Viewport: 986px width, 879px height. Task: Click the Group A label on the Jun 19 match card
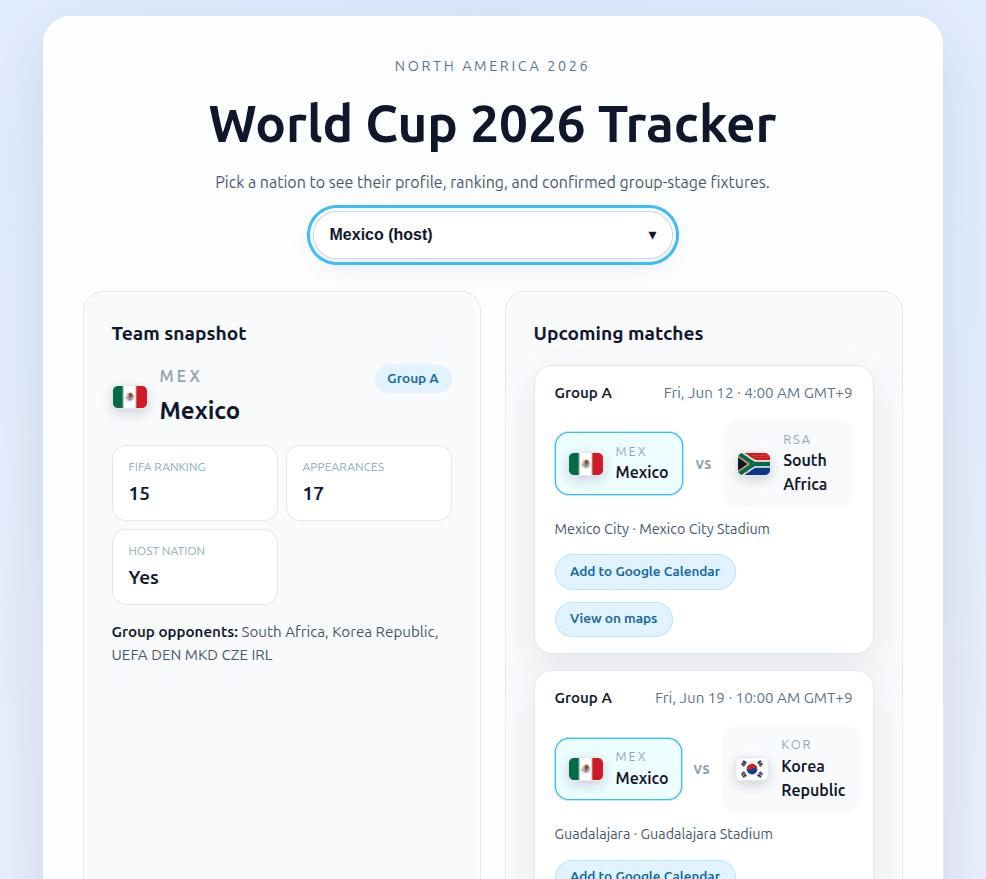click(x=583, y=698)
